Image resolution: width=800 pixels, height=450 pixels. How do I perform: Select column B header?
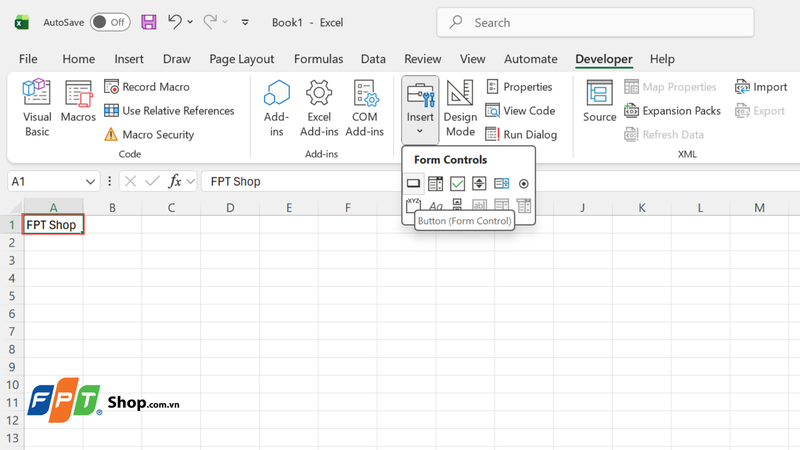tap(112, 207)
